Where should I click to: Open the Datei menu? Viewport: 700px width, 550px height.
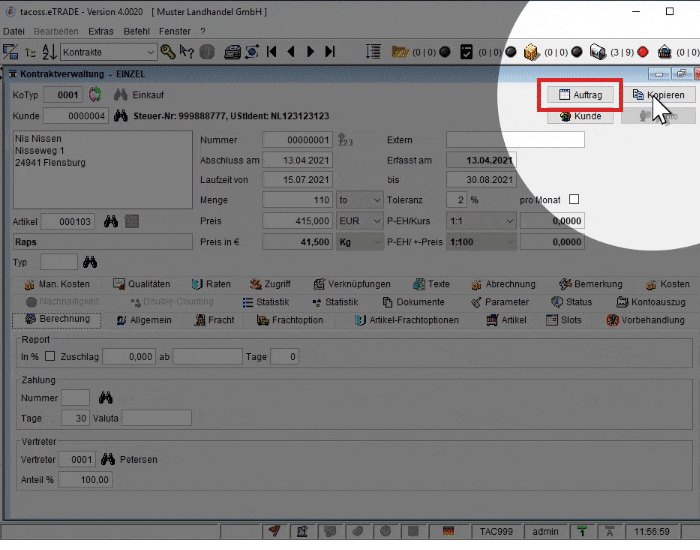(14, 31)
